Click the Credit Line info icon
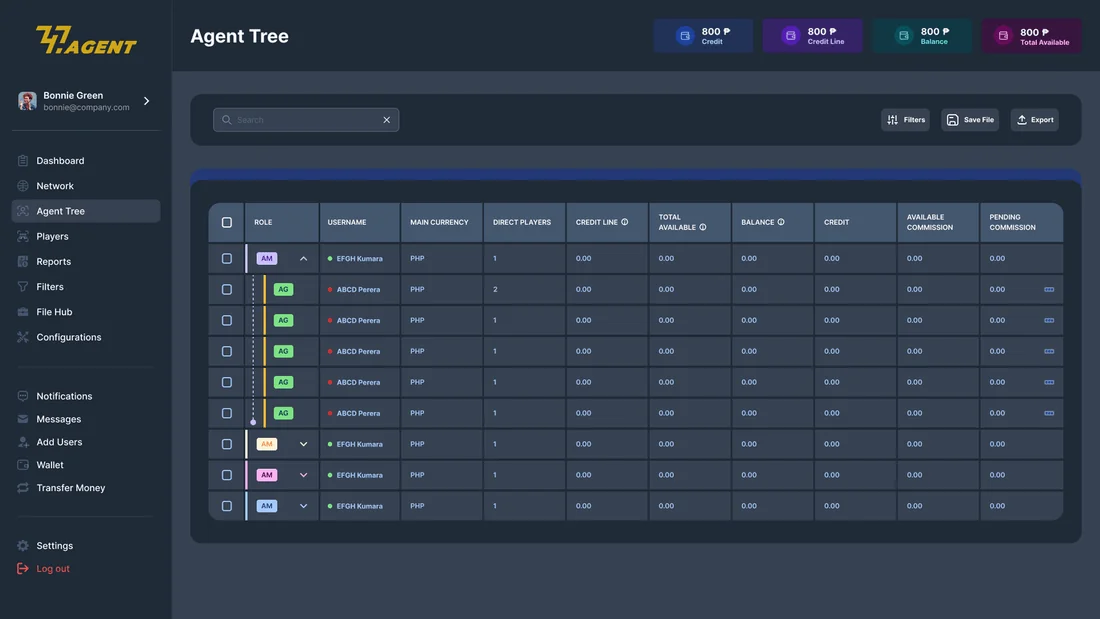The width and height of the screenshot is (1100, 619). pos(624,222)
